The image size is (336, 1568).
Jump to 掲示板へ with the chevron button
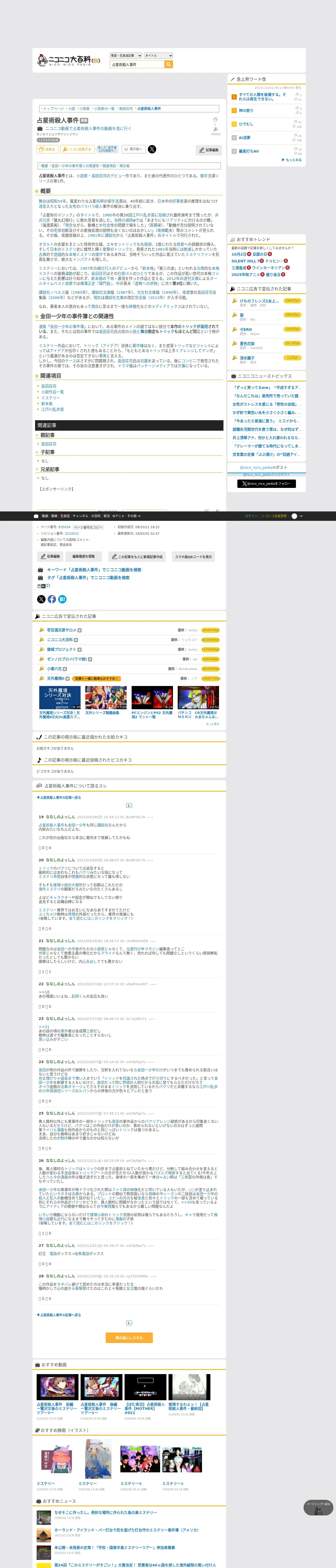coord(133,149)
